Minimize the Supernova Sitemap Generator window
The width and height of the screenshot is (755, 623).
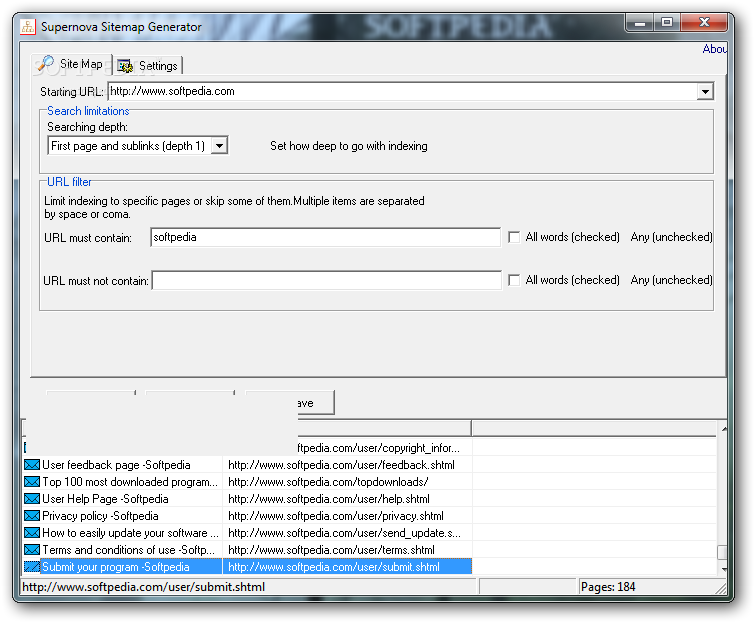(x=640, y=22)
